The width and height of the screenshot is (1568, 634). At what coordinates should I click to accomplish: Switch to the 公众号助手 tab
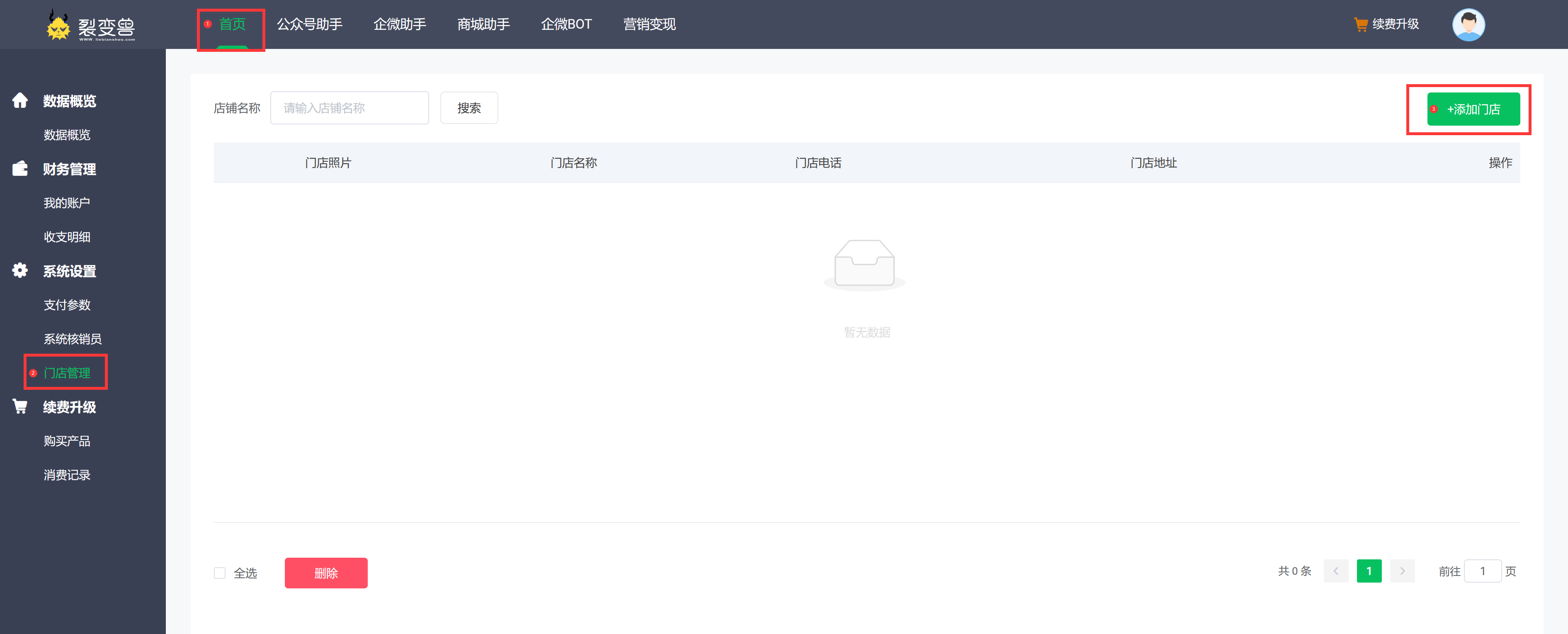[309, 24]
